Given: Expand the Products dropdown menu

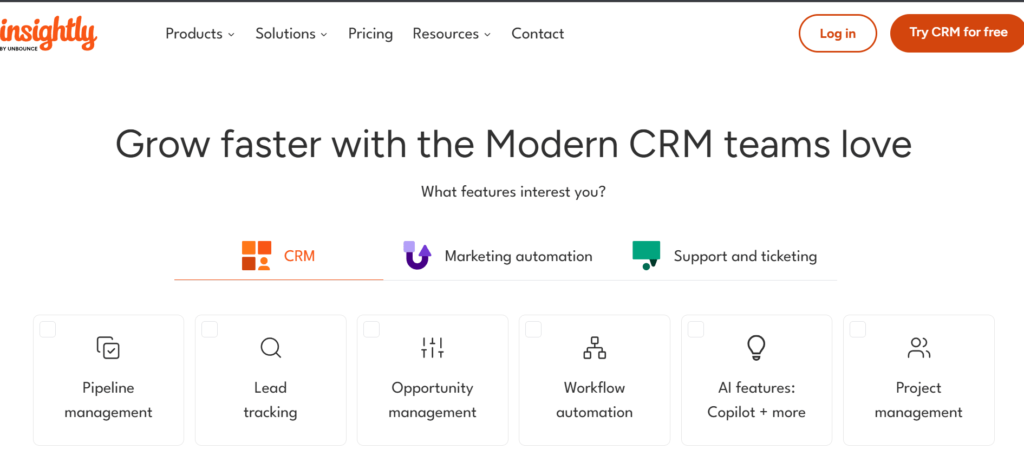Looking at the screenshot, I should [x=200, y=34].
